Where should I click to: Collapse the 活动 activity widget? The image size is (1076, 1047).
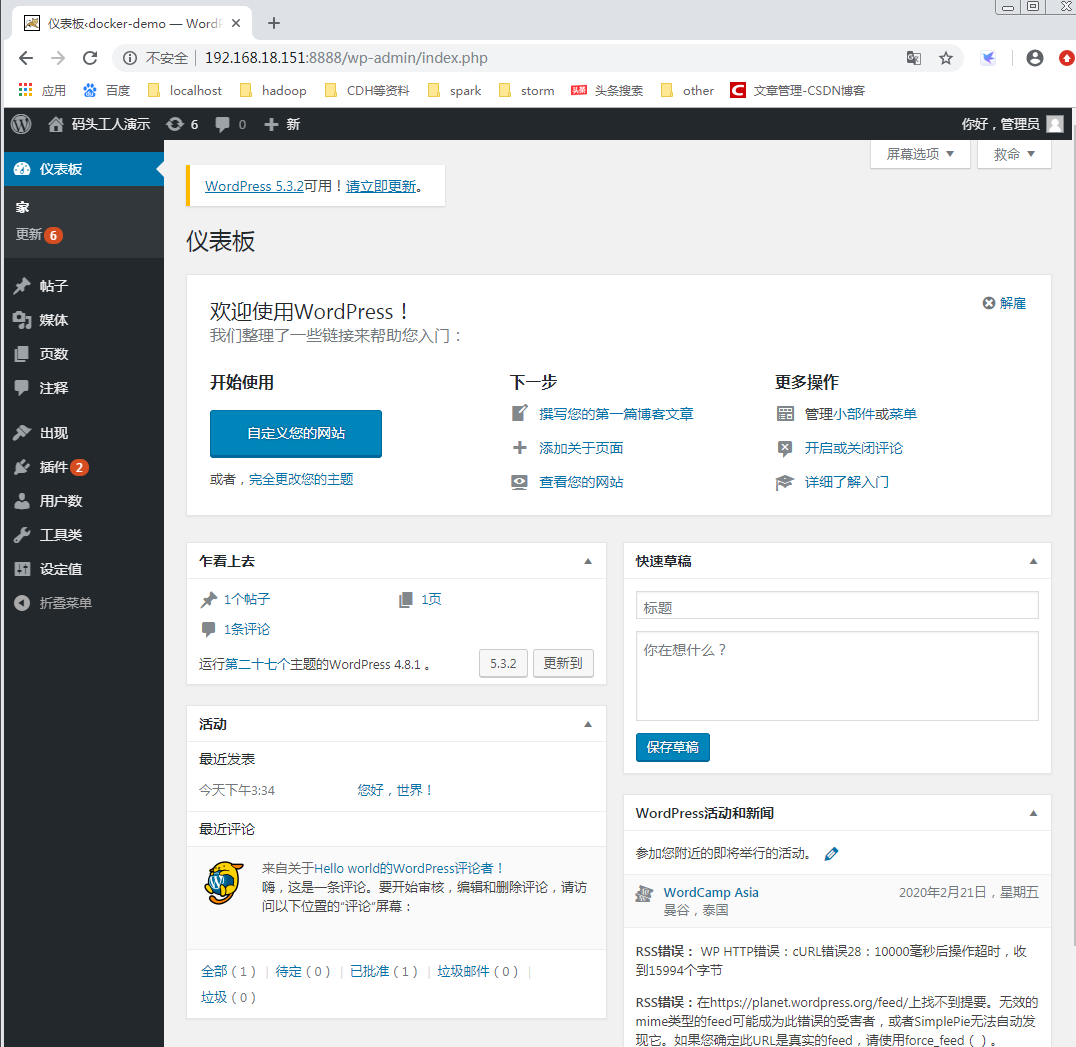pyautogui.click(x=588, y=725)
